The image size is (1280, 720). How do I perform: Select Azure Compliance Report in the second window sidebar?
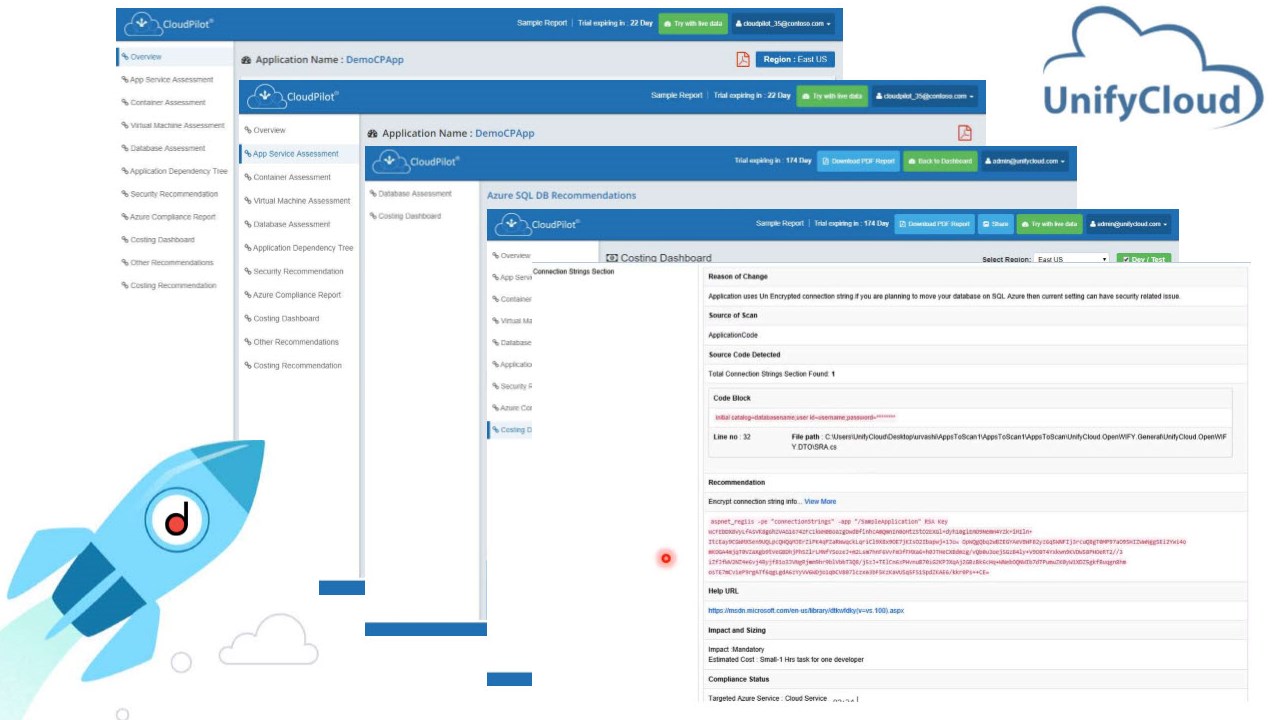click(299, 295)
